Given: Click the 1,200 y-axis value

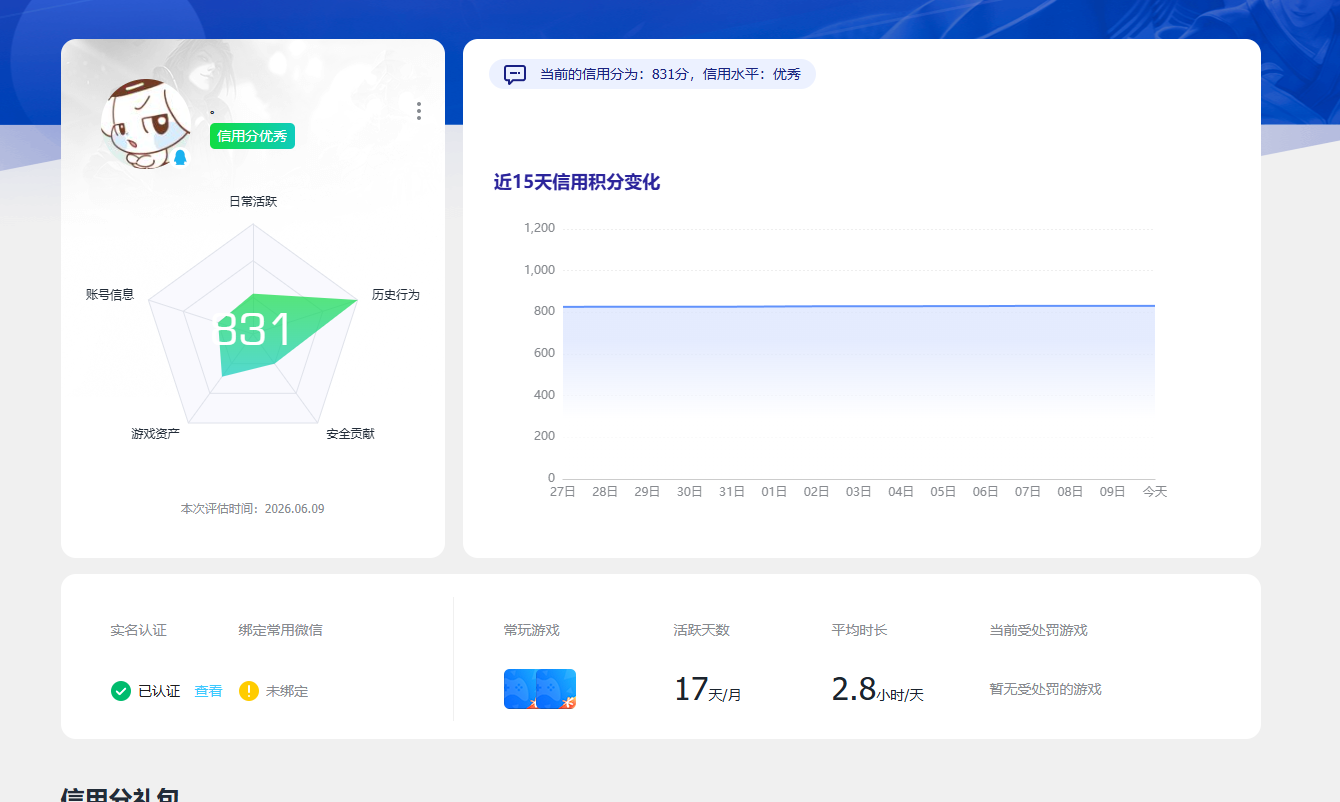Looking at the screenshot, I should (539, 228).
